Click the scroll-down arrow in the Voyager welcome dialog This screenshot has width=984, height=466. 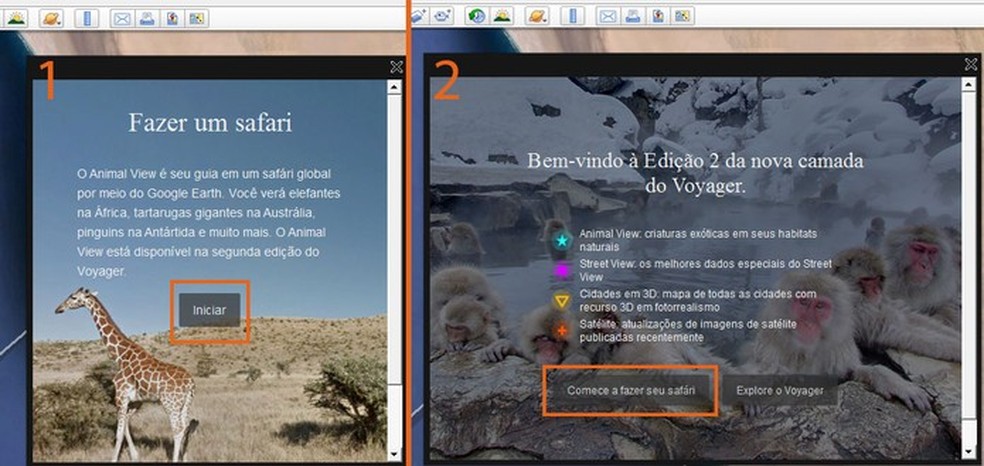pyautogui.click(x=968, y=452)
